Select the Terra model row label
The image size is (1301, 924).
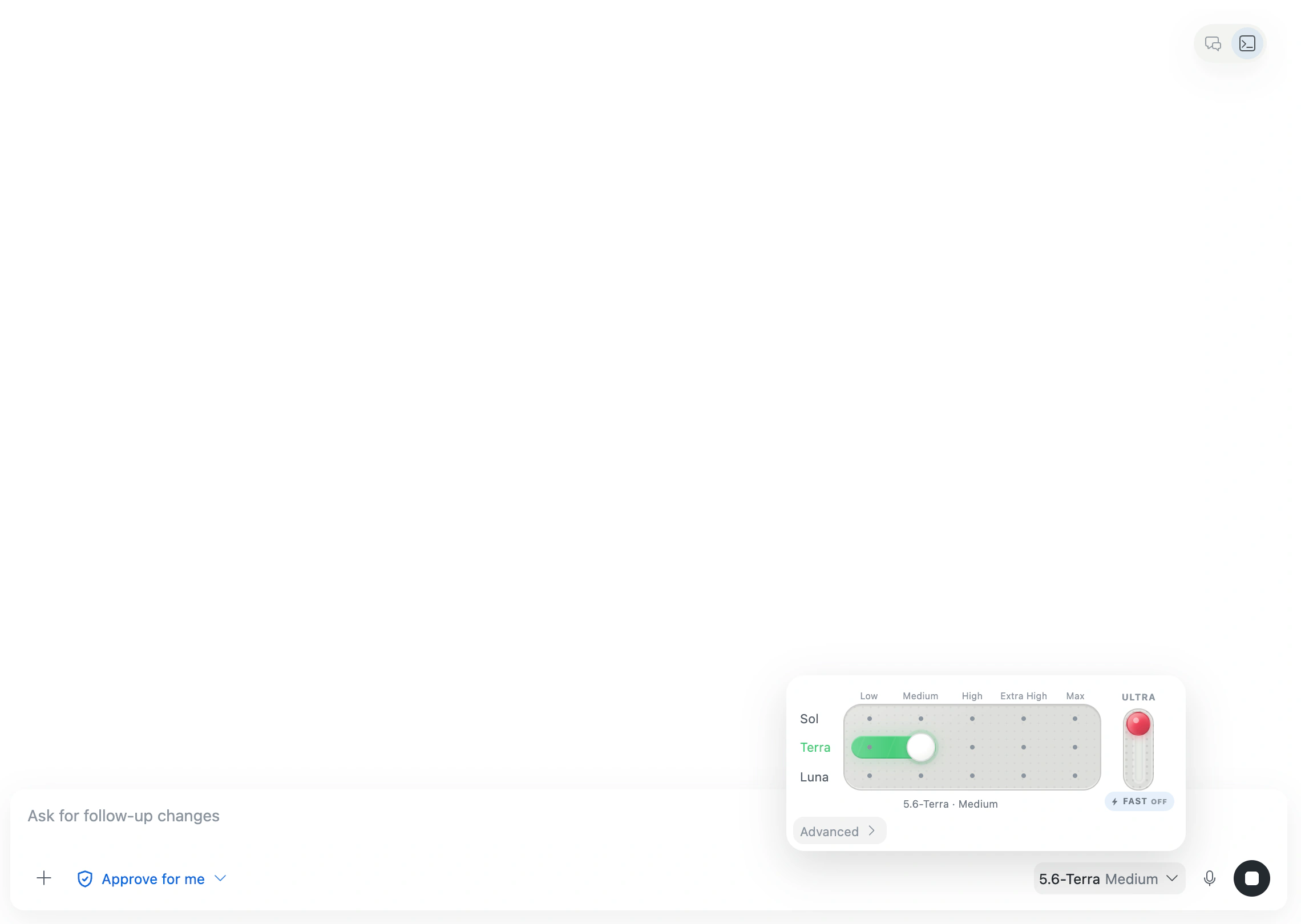tap(815, 747)
